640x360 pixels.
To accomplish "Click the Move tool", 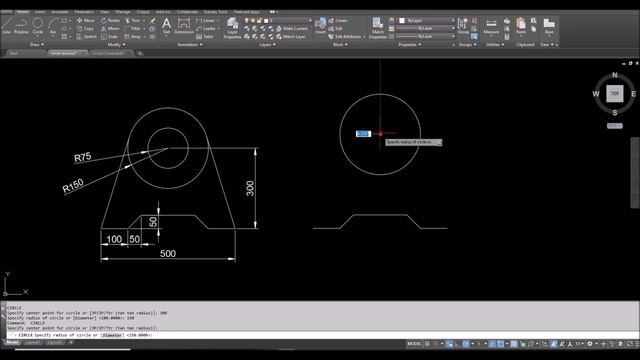I will click(85, 20).
